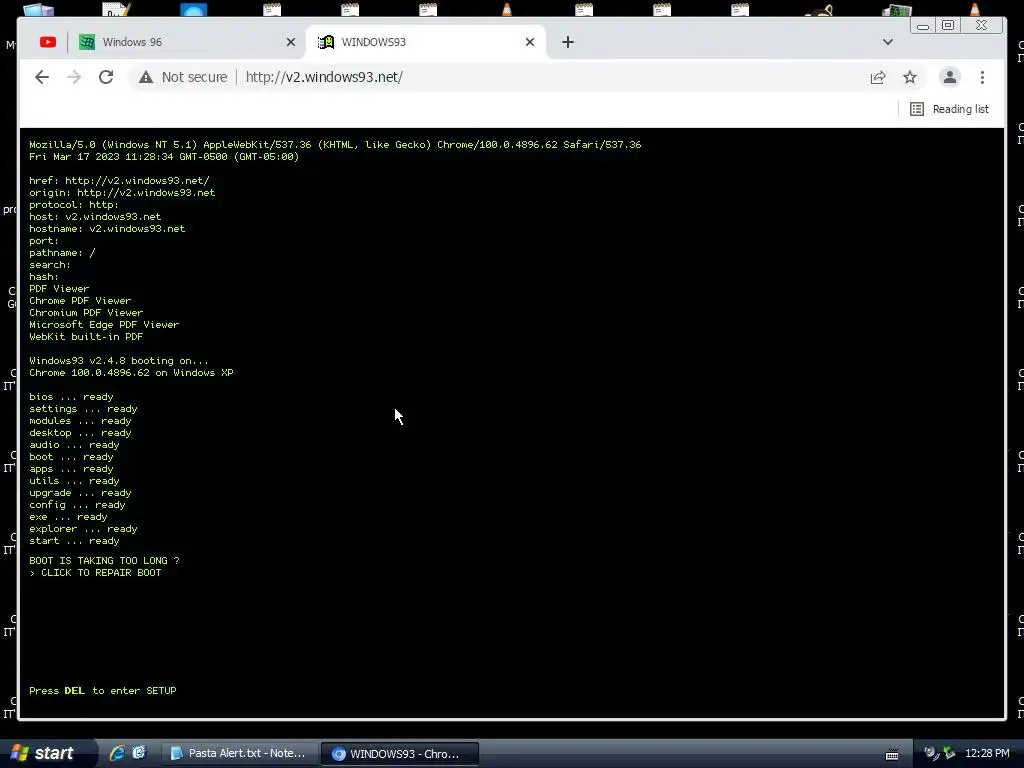Click the 12:28 PM taskbar clock

click(987, 754)
